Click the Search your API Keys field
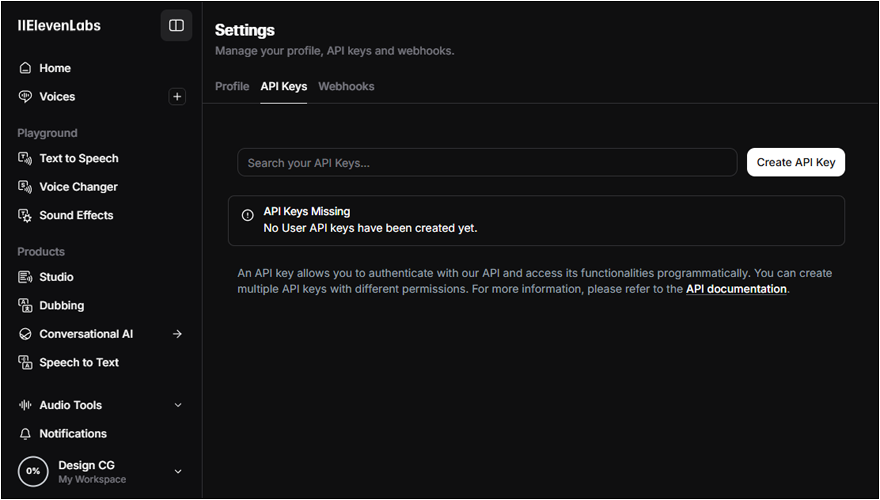The width and height of the screenshot is (880, 500). coord(487,163)
